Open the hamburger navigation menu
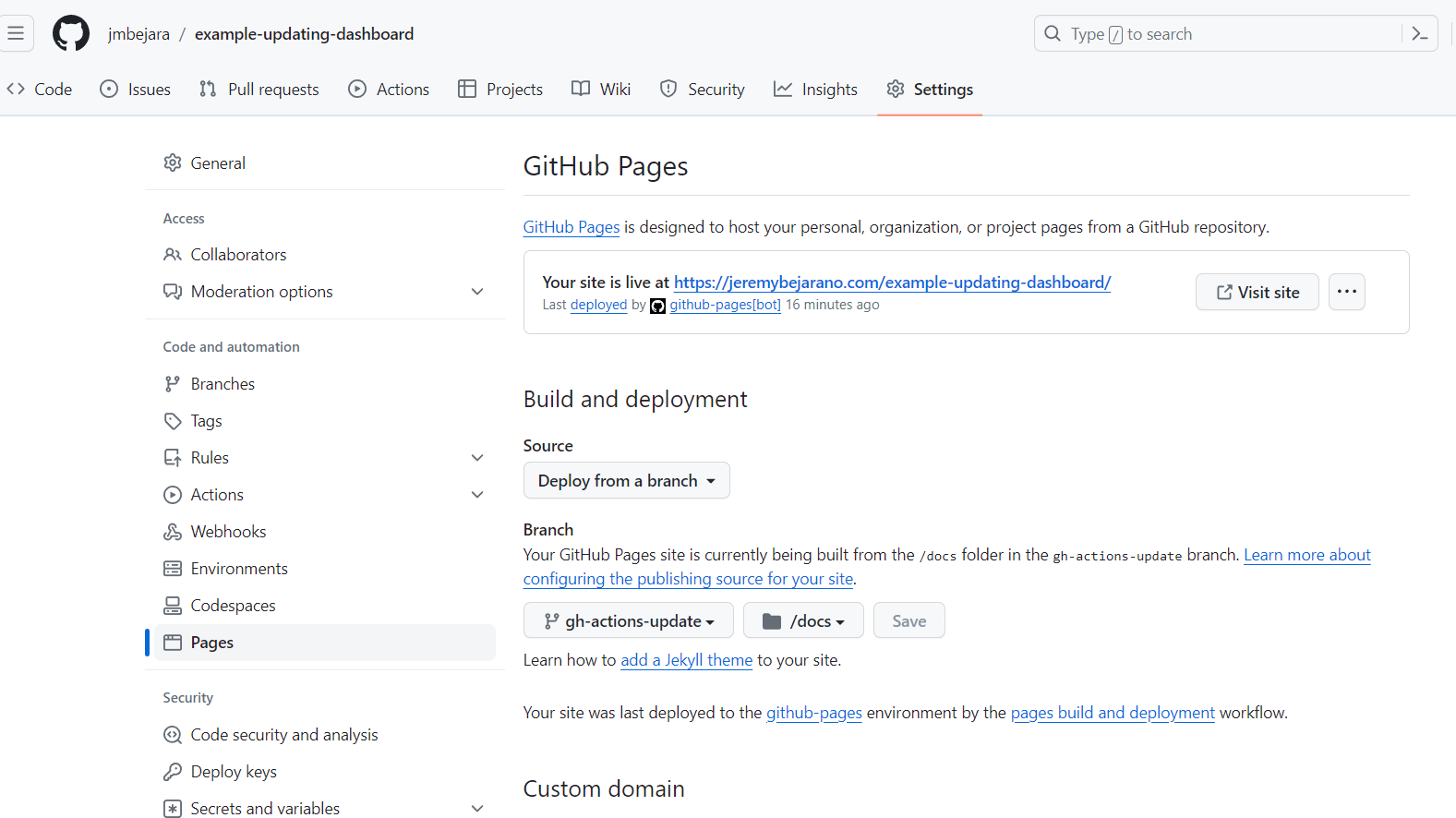The width and height of the screenshot is (1456, 818). pos(16,34)
